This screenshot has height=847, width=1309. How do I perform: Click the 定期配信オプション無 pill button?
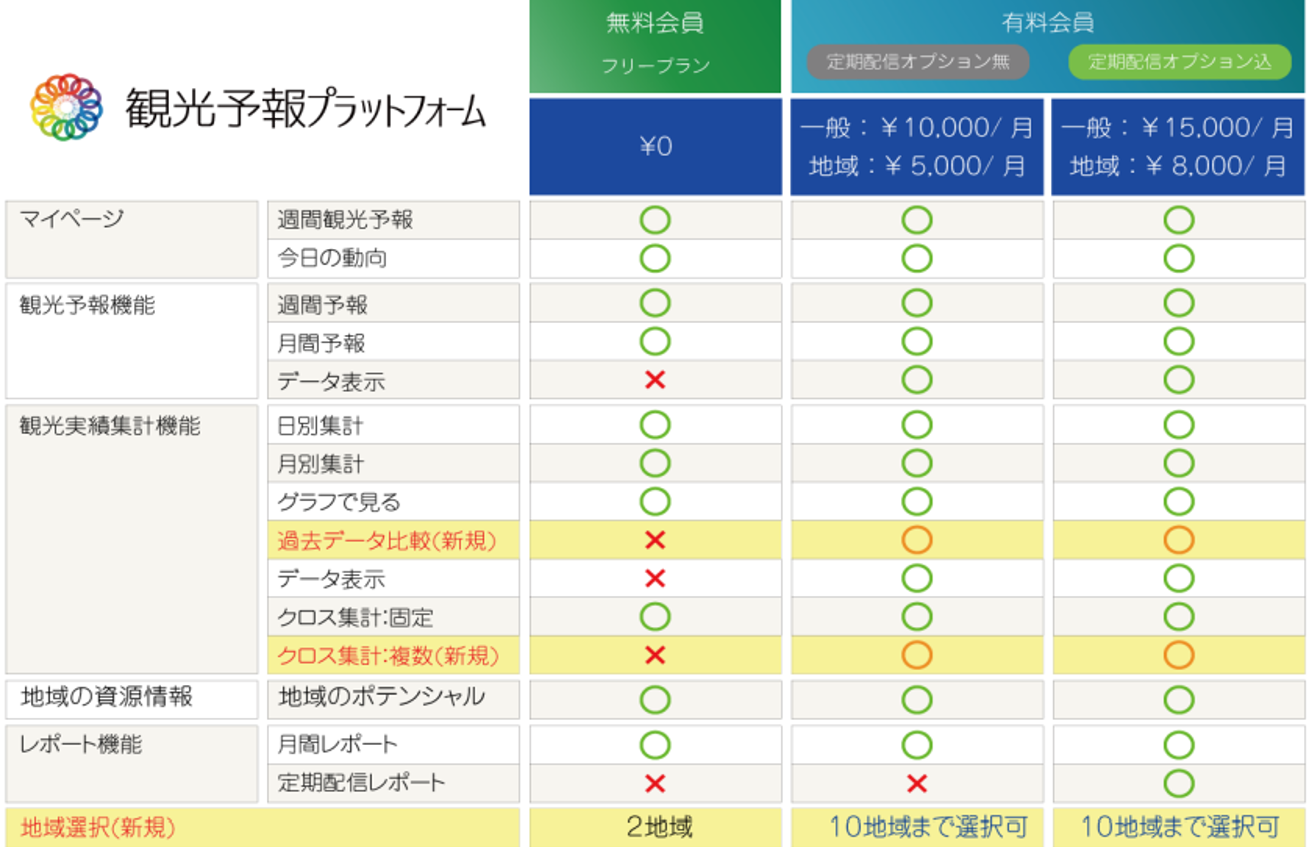pos(917,62)
